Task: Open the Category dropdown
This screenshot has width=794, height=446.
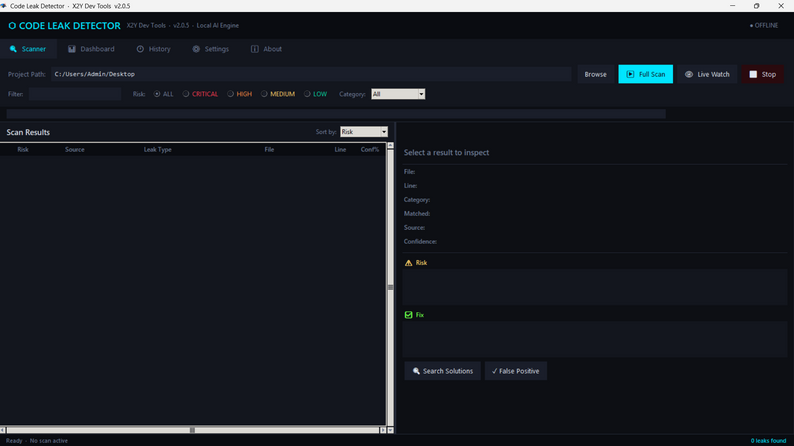Action: [398, 94]
